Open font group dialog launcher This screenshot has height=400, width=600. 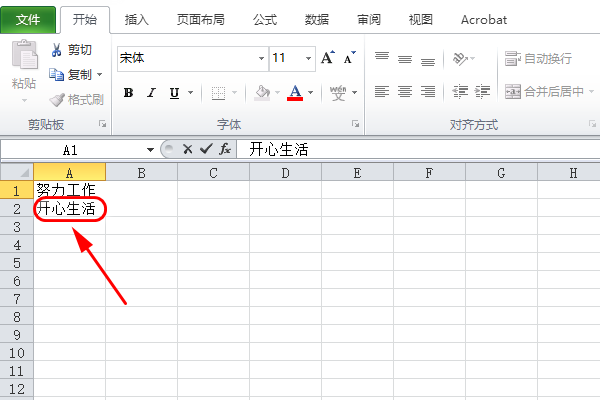pos(355,124)
